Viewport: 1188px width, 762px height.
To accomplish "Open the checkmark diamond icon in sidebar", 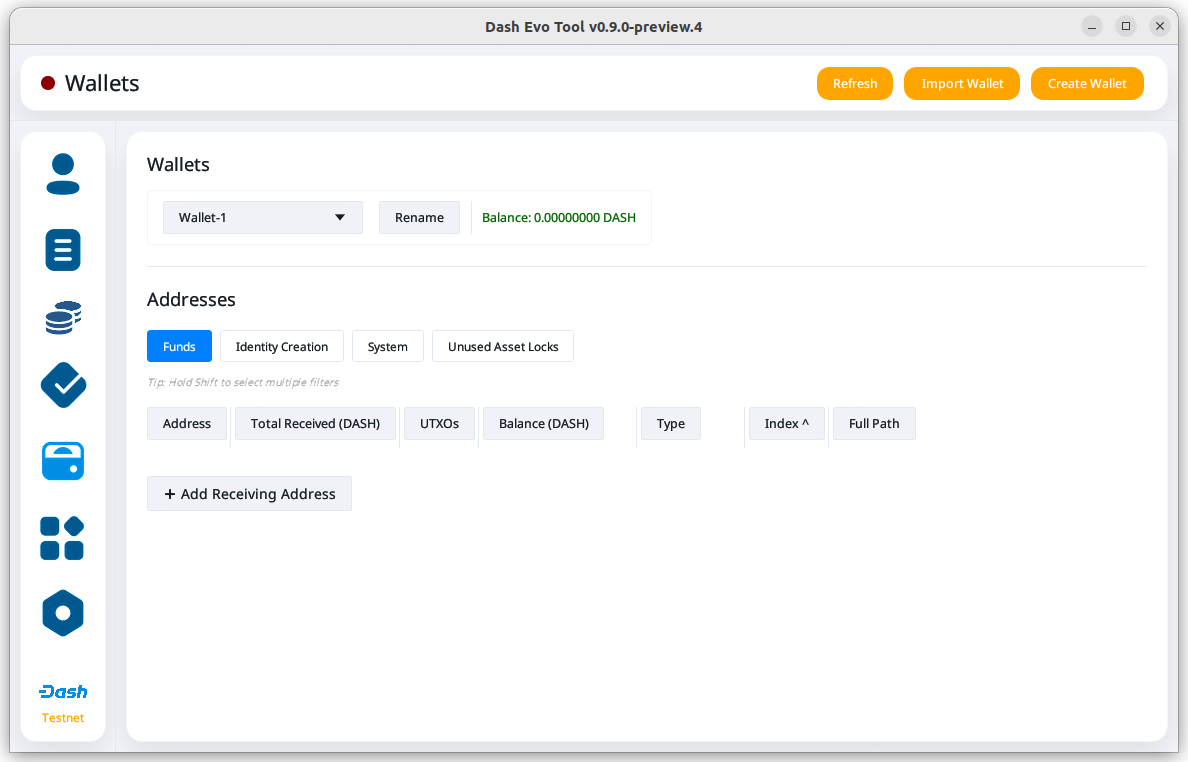I will [x=63, y=385].
